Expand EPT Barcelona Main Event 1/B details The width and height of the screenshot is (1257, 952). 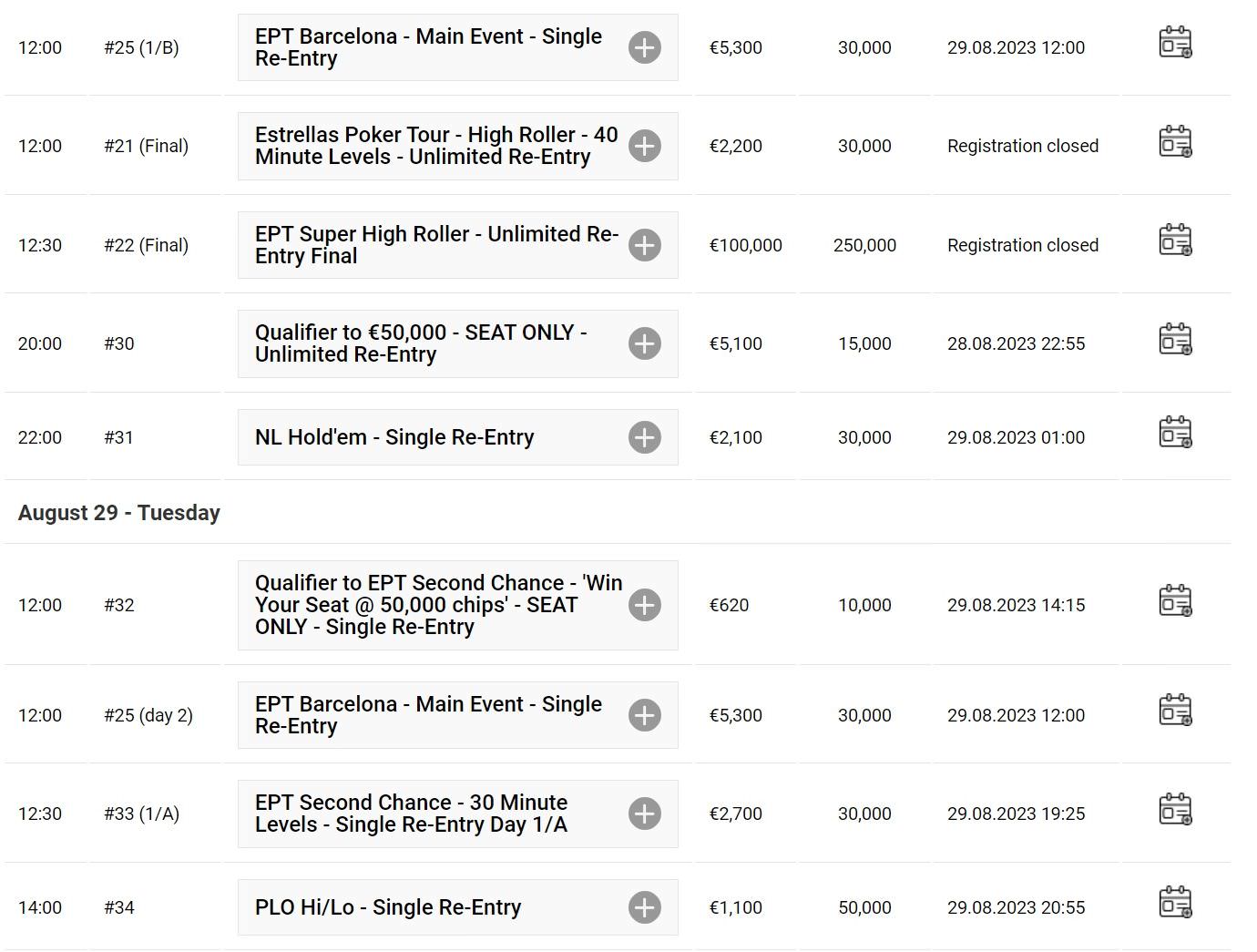pos(645,47)
